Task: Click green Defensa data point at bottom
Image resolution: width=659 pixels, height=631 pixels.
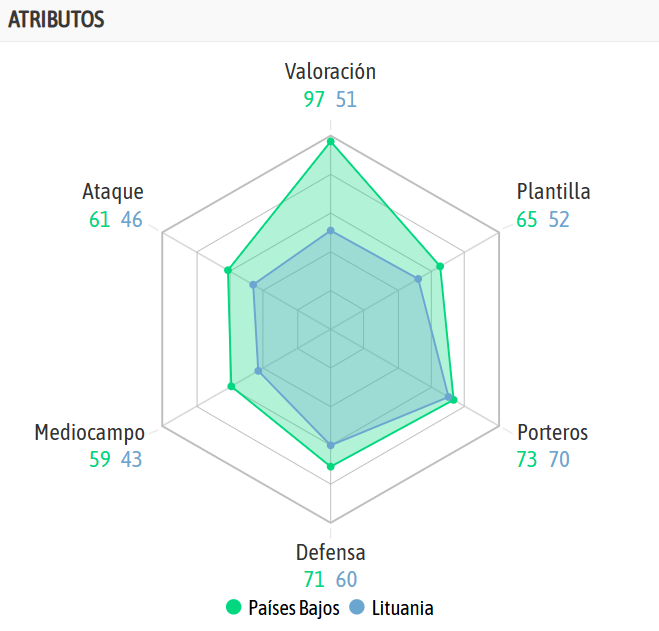Action: [x=330, y=466]
